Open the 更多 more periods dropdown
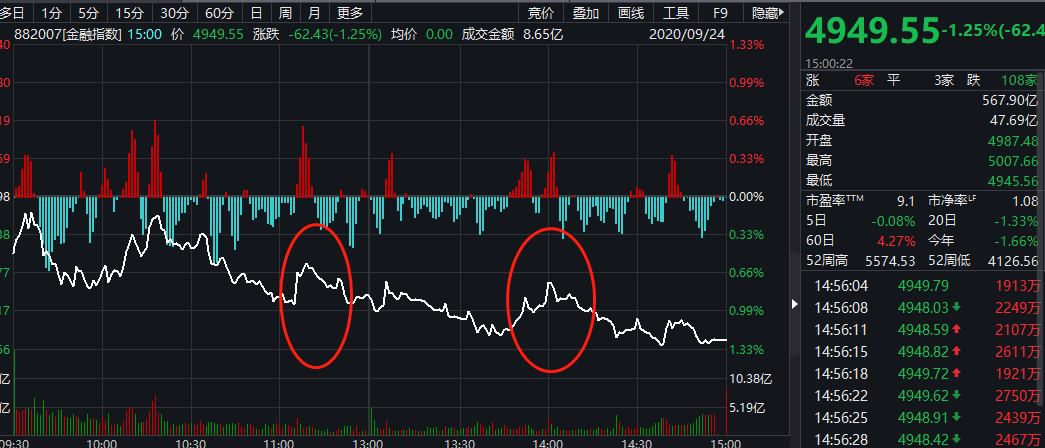The width and height of the screenshot is (1045, 448). [350, 12]
